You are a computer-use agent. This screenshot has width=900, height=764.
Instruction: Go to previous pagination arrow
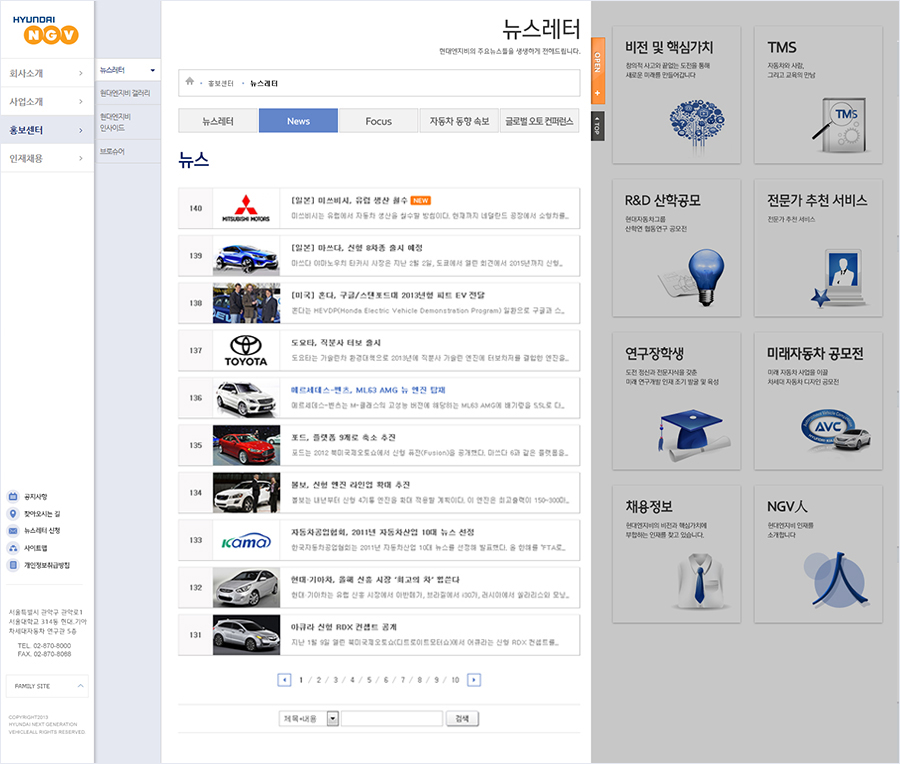(x=284, y=680)
